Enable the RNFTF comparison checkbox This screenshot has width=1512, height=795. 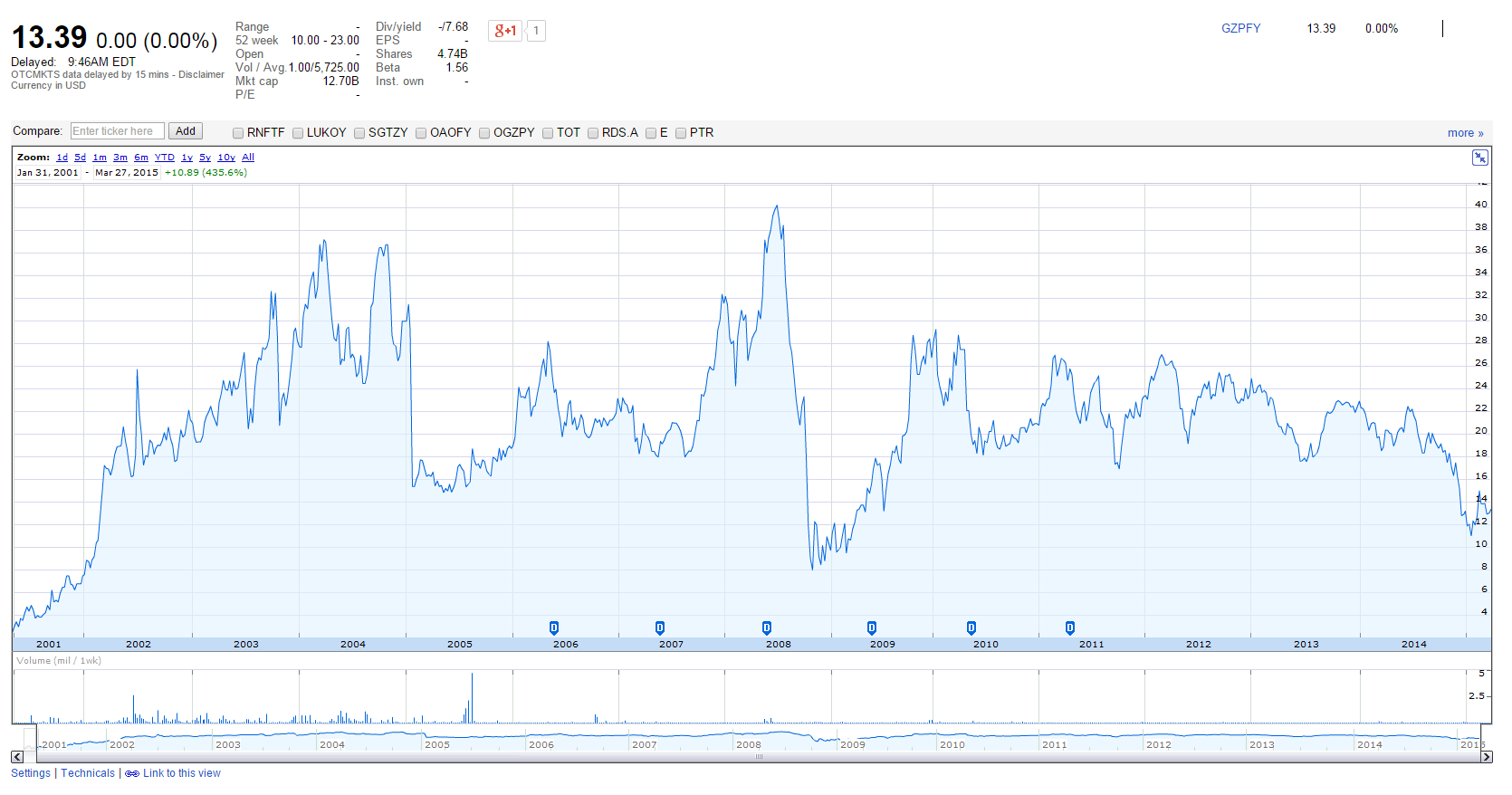pos(238,133)
